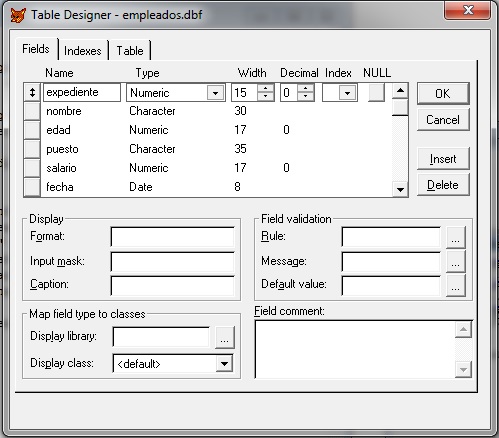Screen dimensions: 499x438
Task: Select the salario field name
Action: pos(61,168)
